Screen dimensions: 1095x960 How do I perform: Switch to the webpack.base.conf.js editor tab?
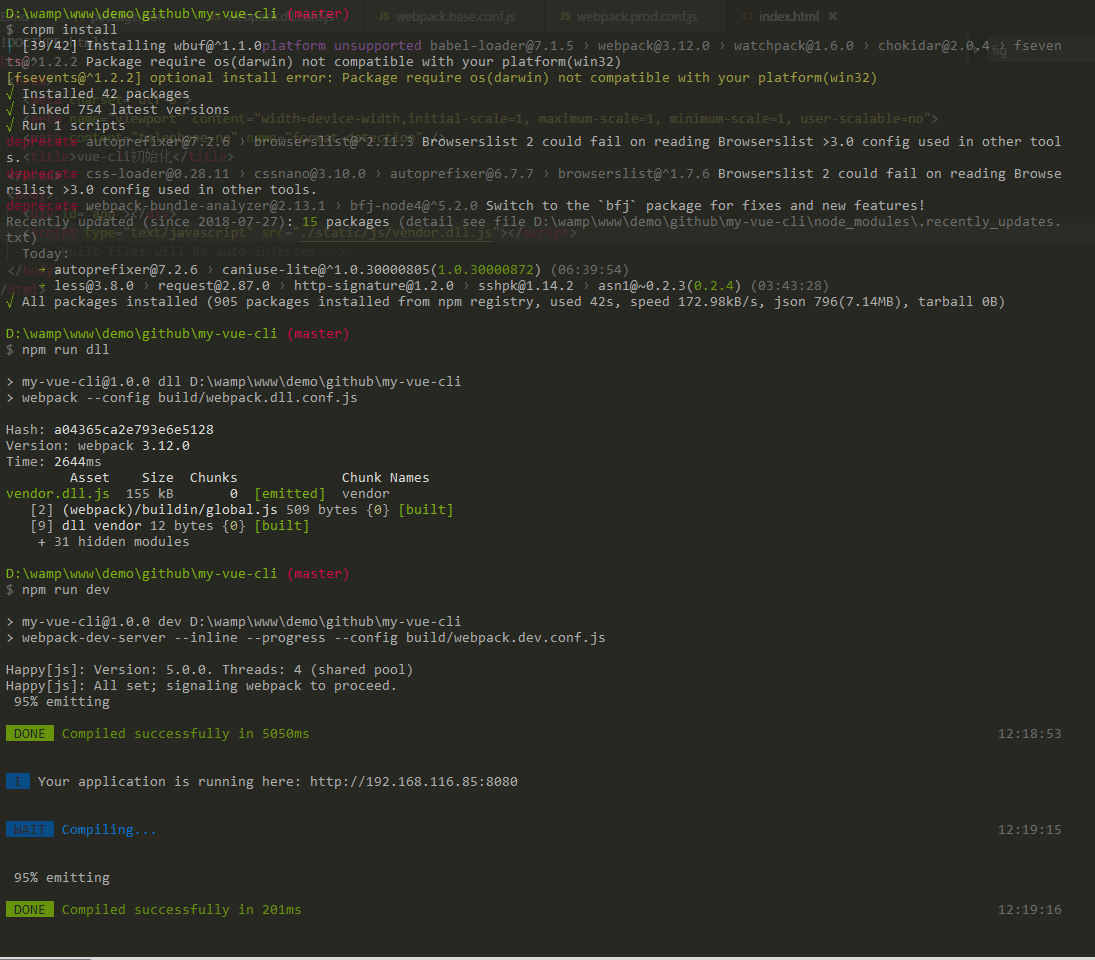pos(447,16)
